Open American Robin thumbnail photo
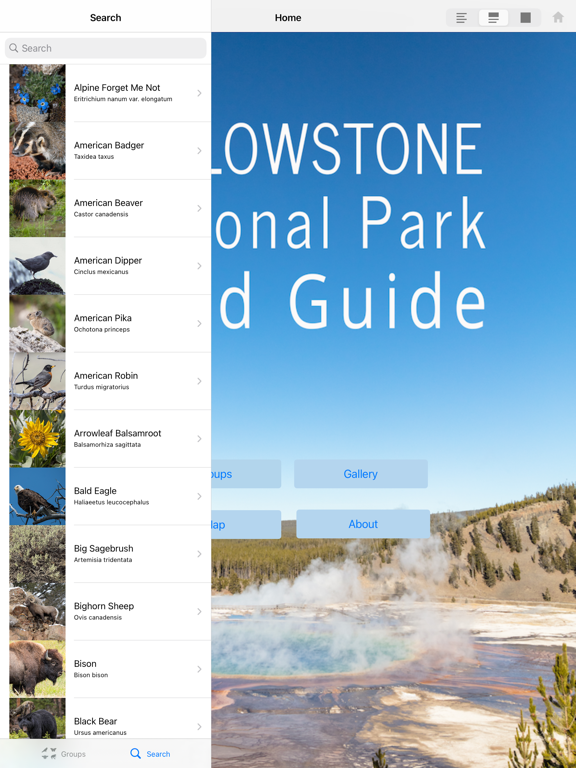This screenshot has height=768, width=576. pyautogui.click(x=37, y=381)
